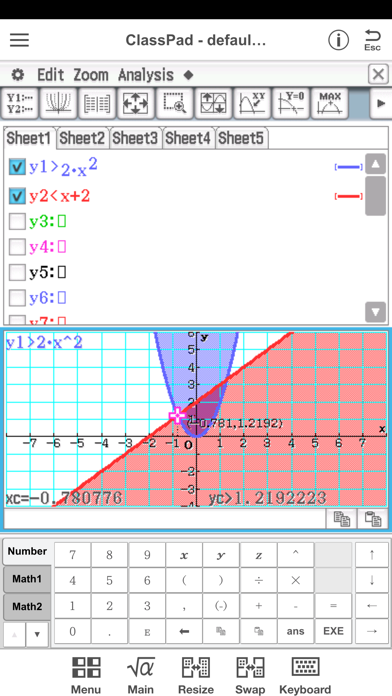
Task: Open the table input icon
Action: tap(97, 103)
